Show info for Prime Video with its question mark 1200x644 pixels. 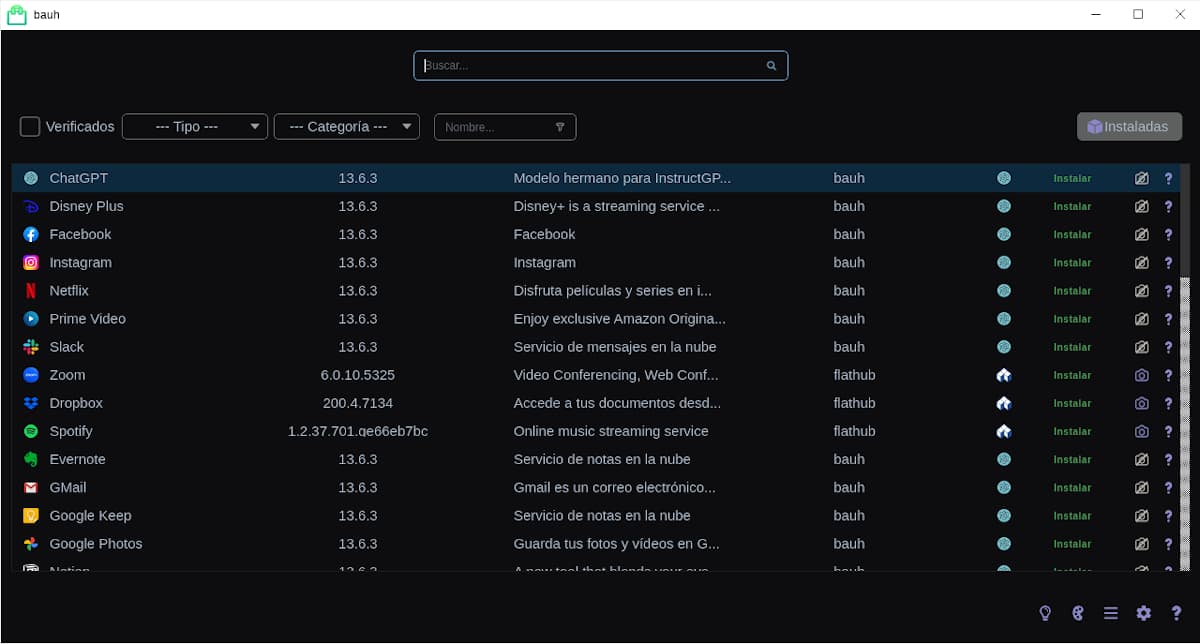tap(1168, 318)
